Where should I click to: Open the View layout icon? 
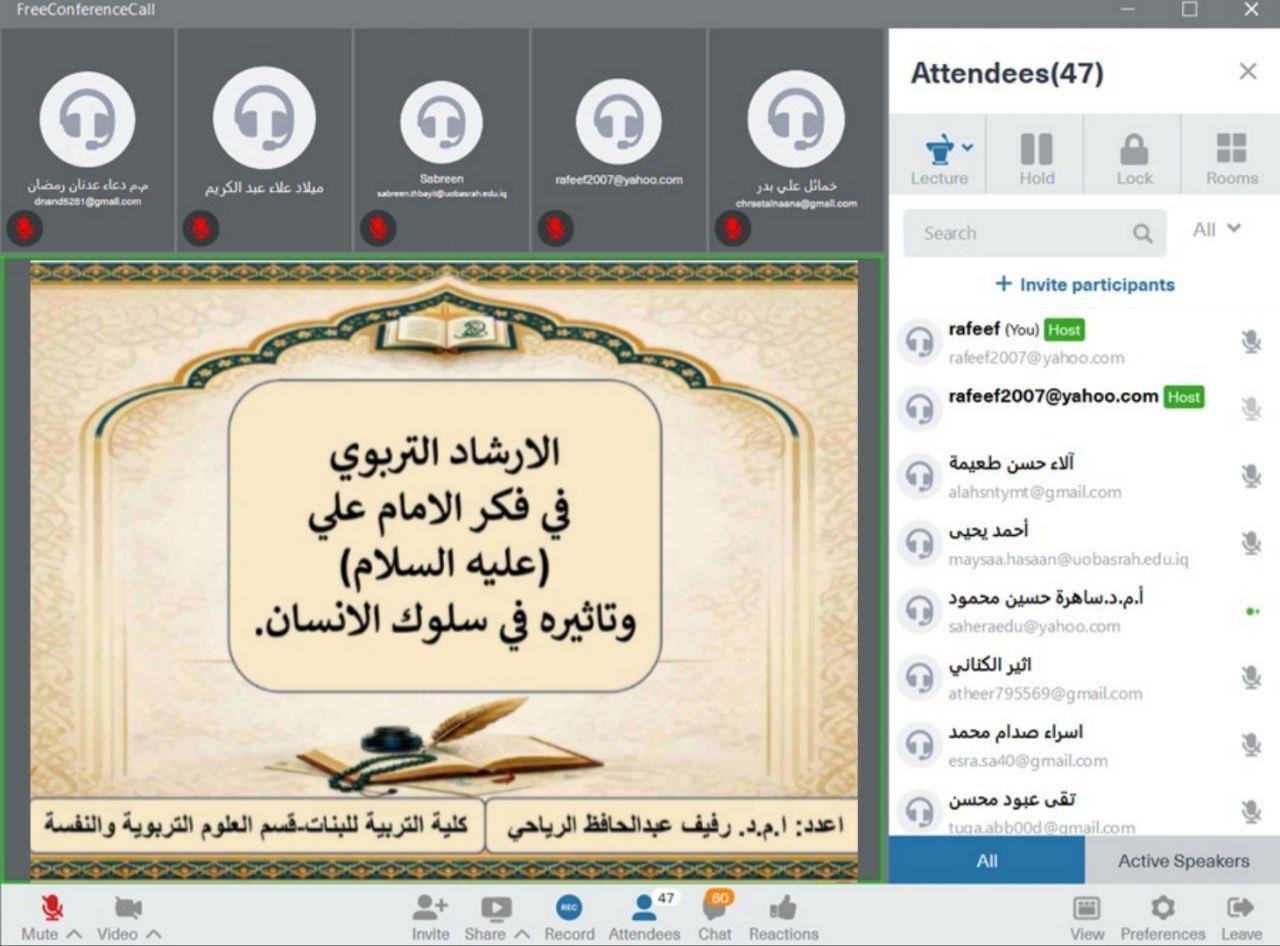[x=1086, y=909]
